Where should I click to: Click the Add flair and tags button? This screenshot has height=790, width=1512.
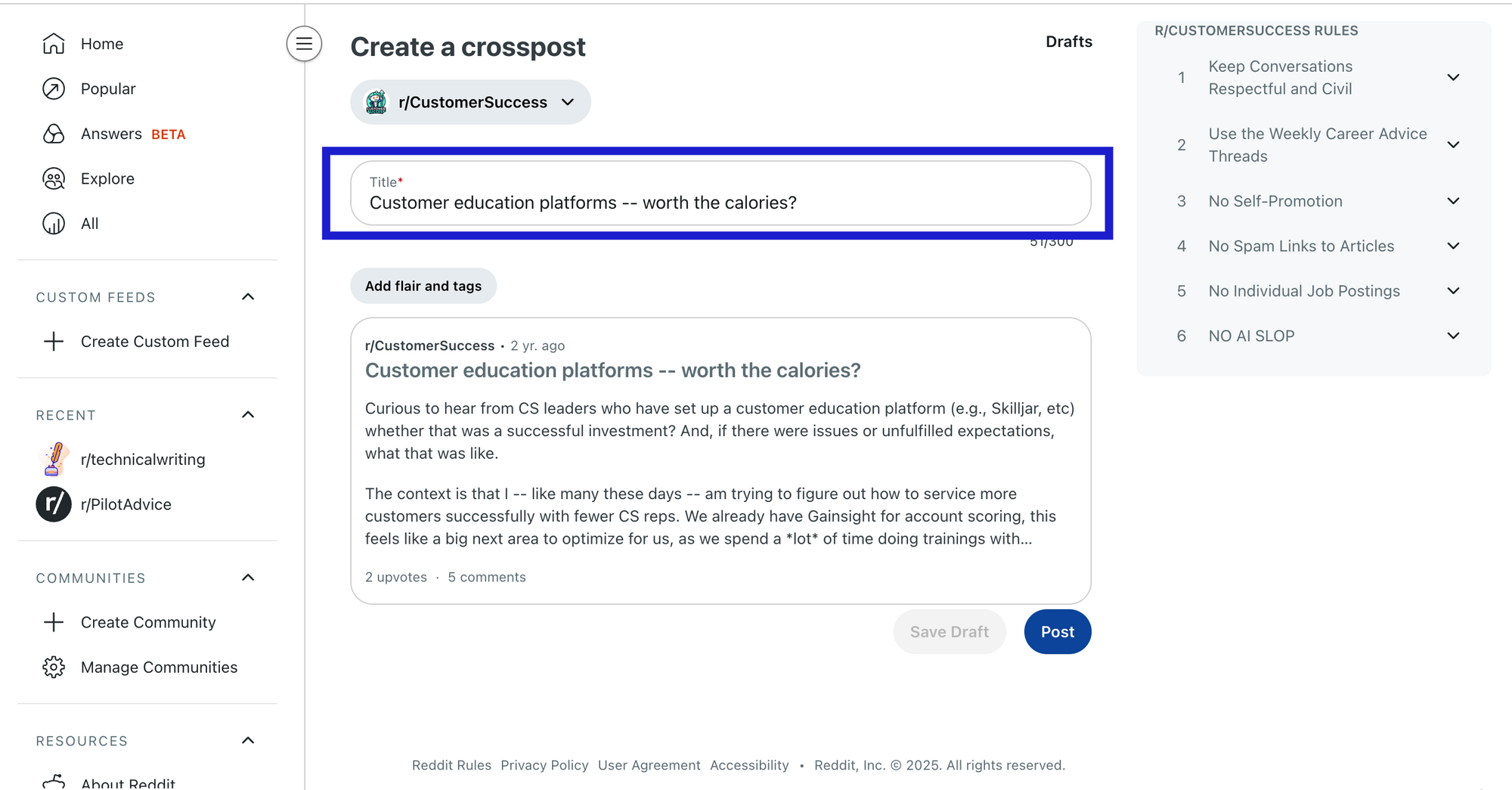coord(423,286)
